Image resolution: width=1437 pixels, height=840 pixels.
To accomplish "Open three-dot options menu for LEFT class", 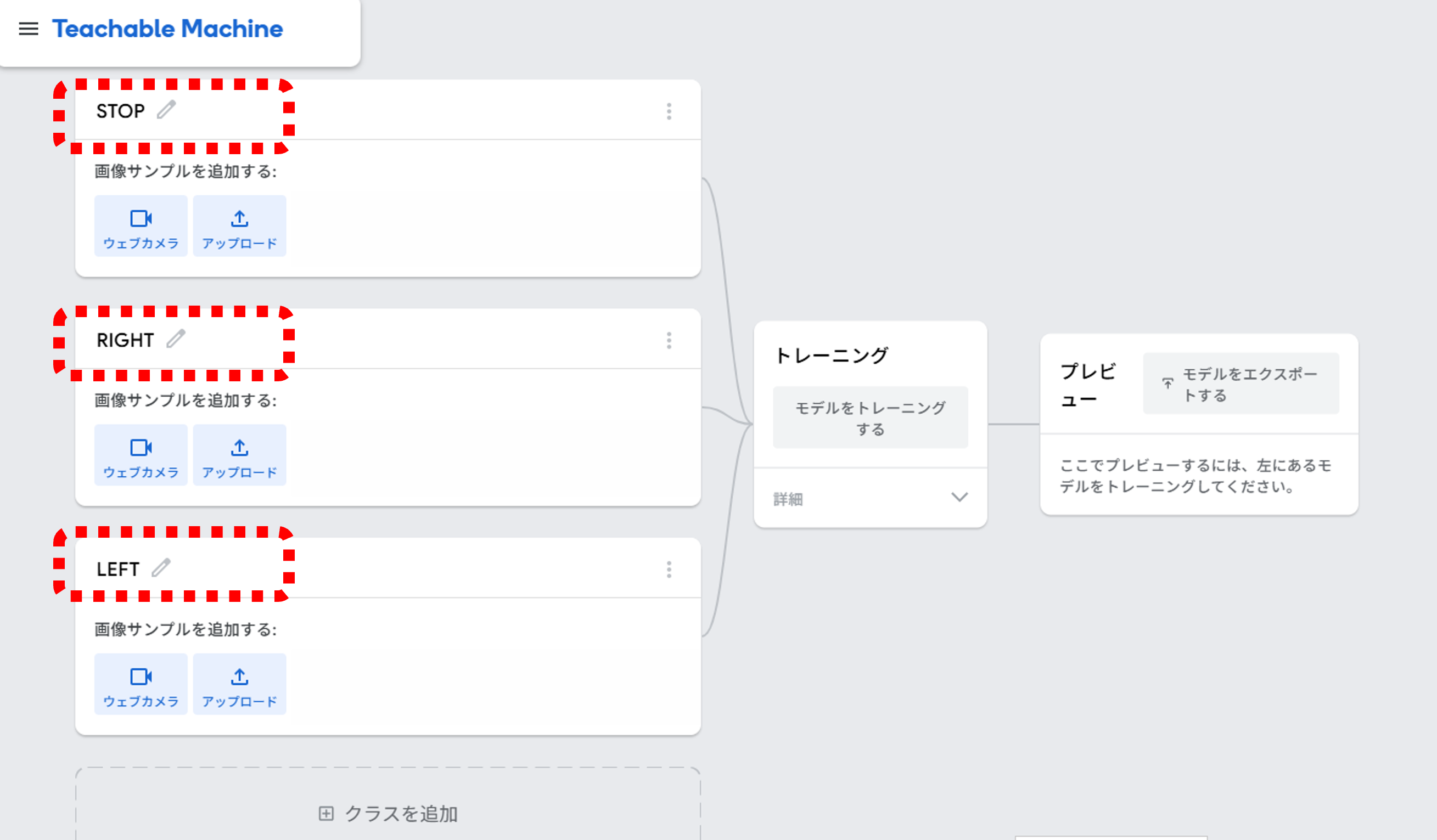I will pyautogui.click(x=669, y=570).
